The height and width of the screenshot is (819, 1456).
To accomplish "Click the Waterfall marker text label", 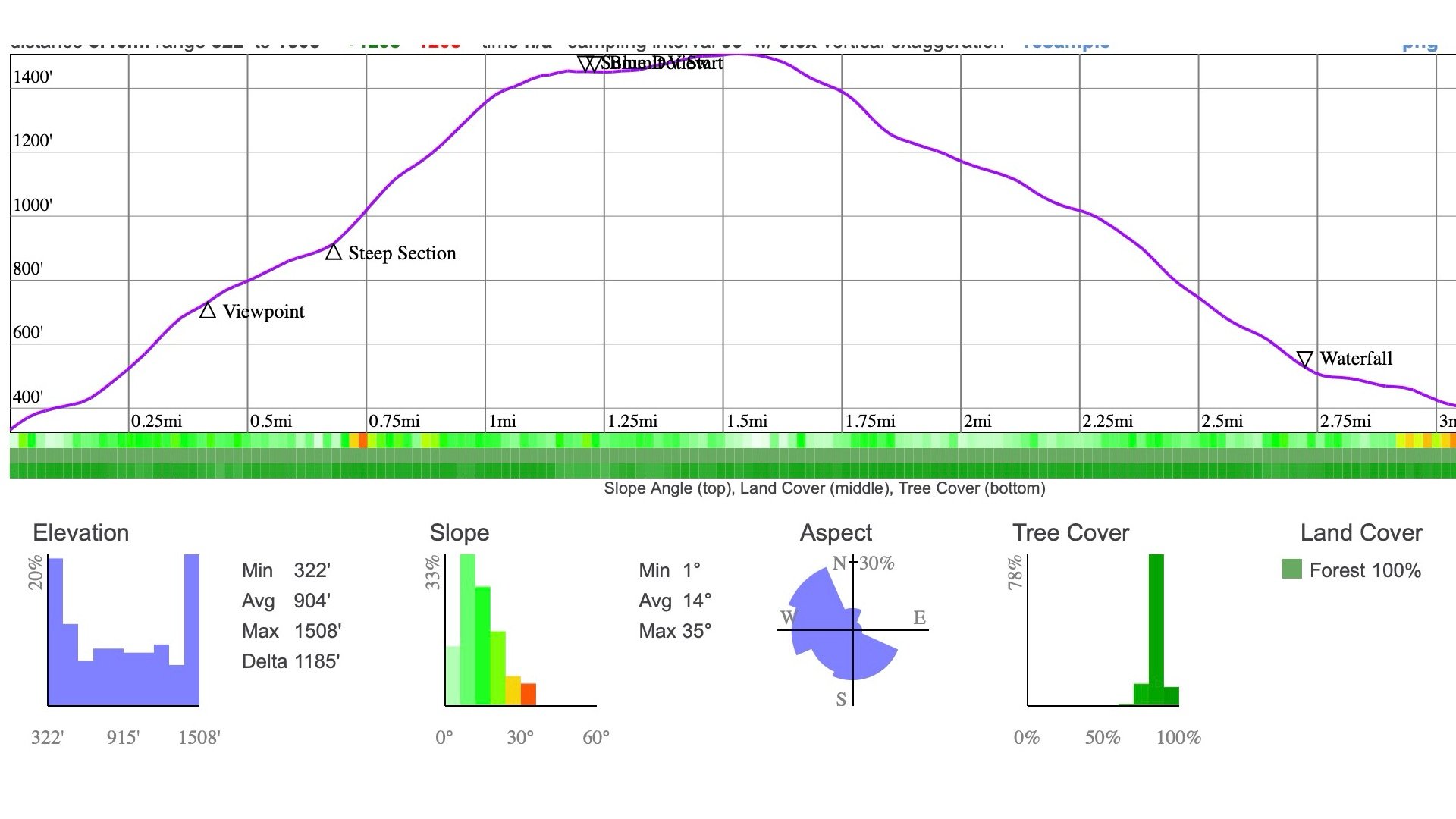I will coord(1357,359).
